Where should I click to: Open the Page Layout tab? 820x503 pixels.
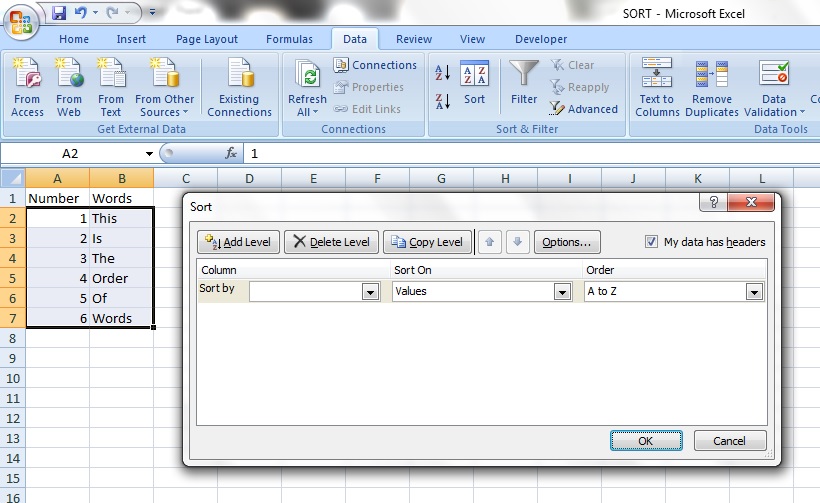[207, 39]
